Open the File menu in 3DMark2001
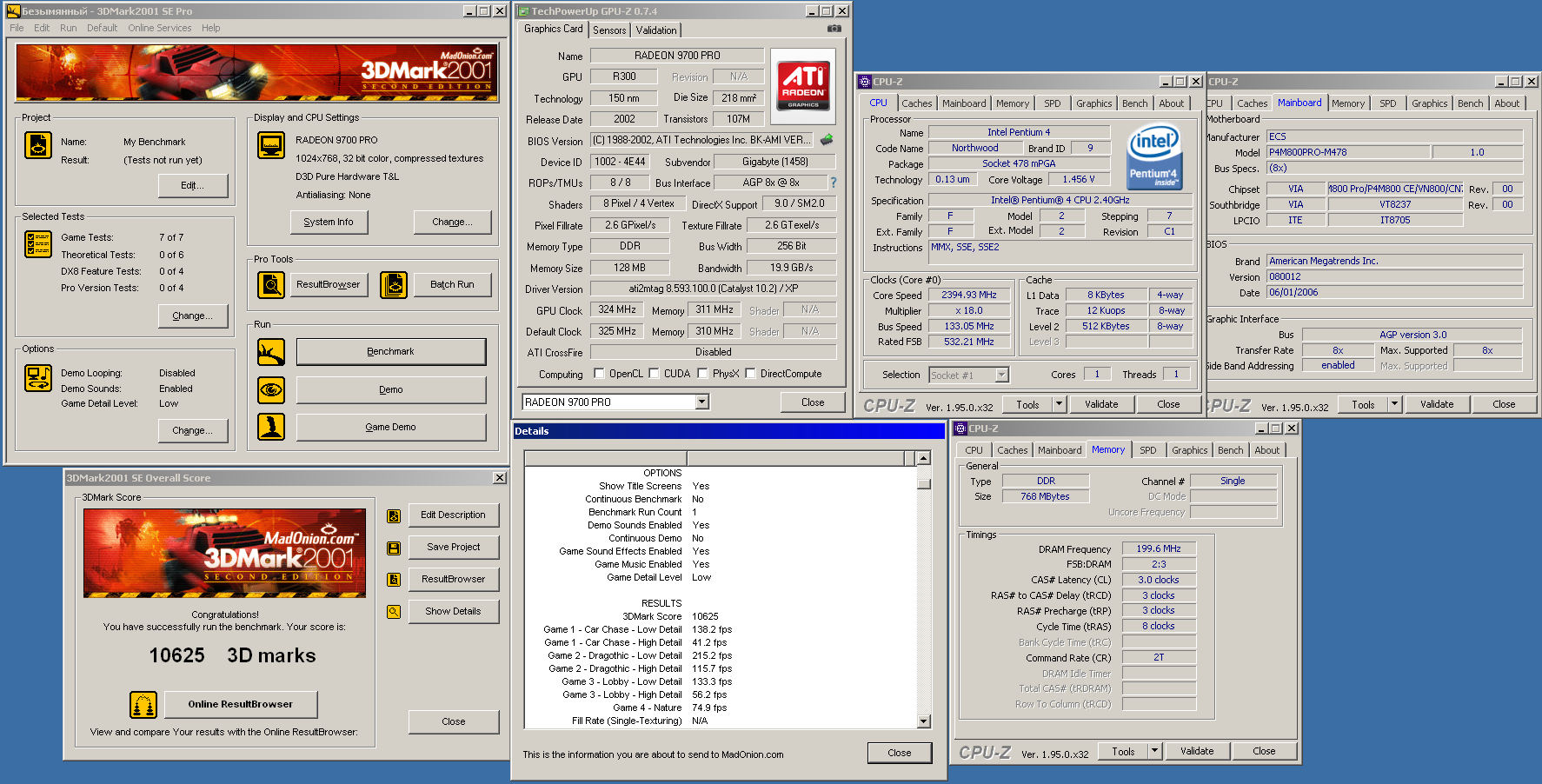This screenshot has width=1542, height=784. (17, 28)
